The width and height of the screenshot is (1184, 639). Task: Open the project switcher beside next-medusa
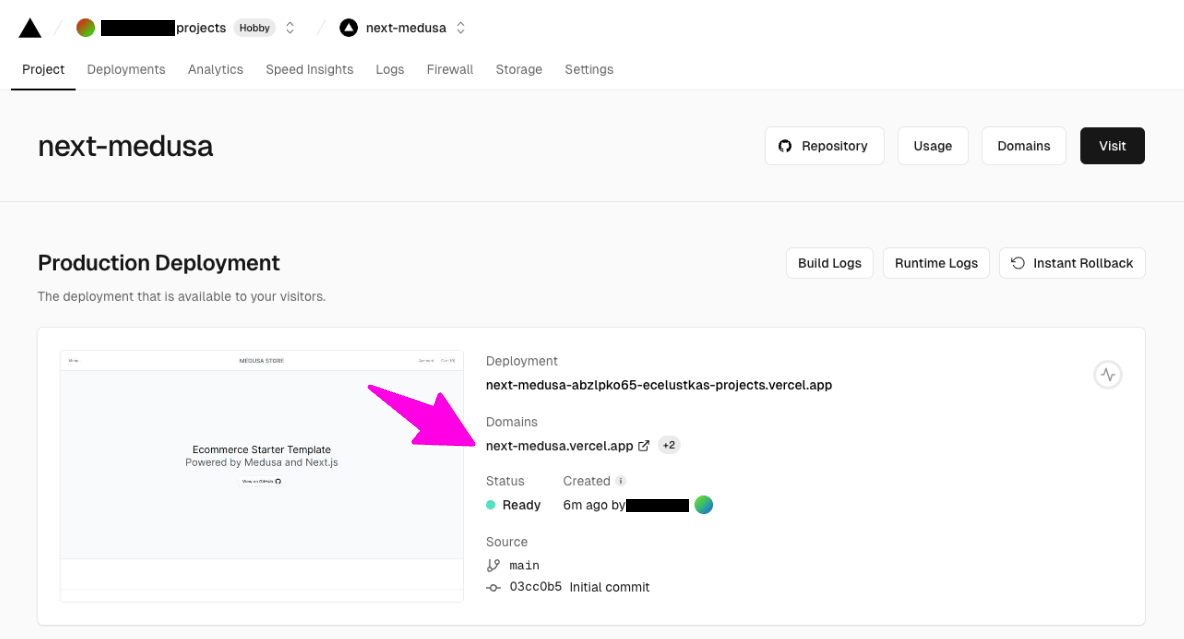(x=461, y=28)
